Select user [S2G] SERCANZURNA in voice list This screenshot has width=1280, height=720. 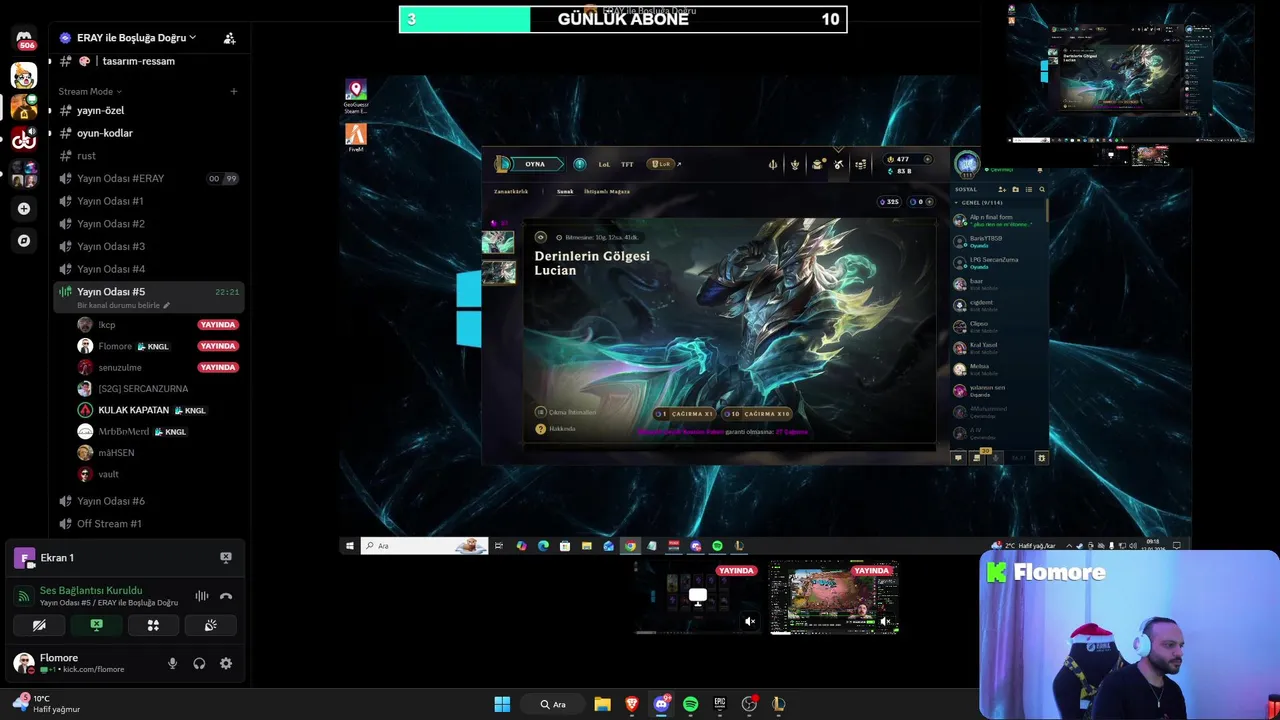[158, 389]
